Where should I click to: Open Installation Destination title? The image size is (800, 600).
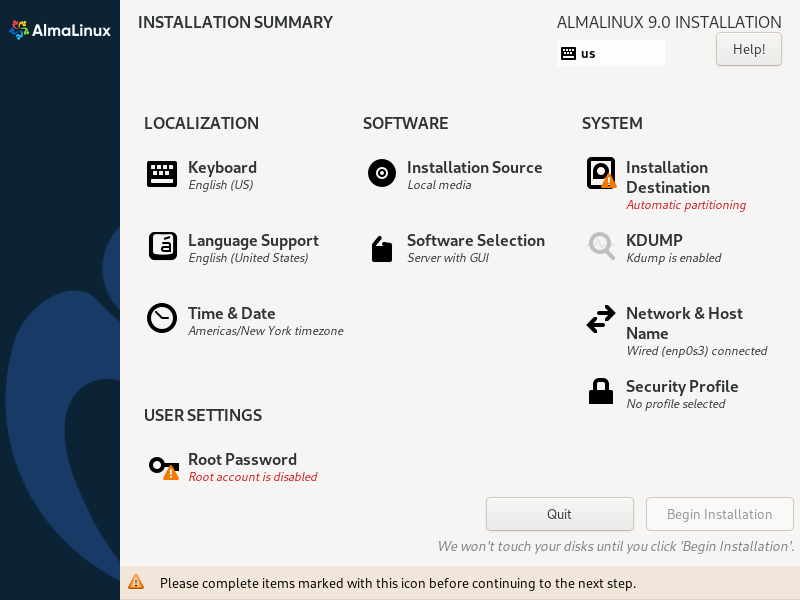tap(667, 178)
